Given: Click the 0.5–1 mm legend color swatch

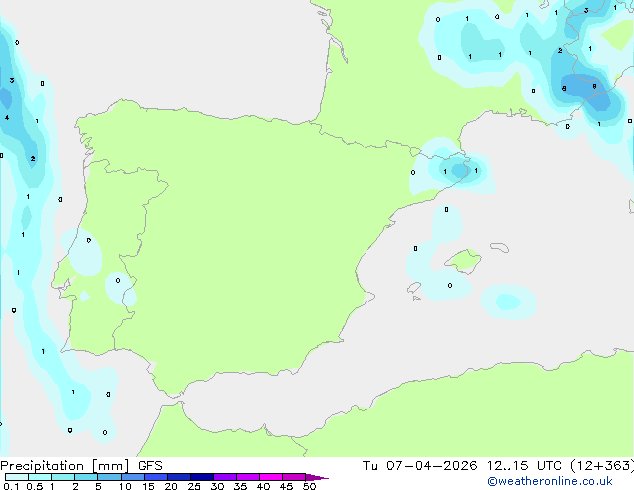Looking at the screenshot, I should pyautogui.click(x=40, y=477).
